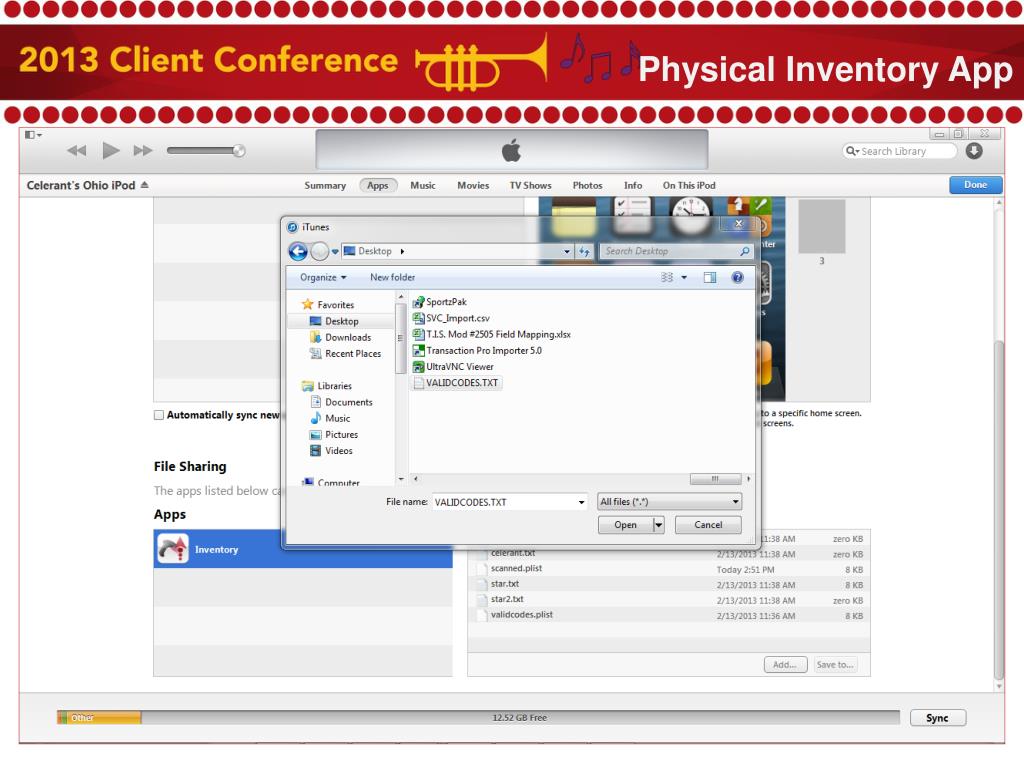Image resolution: width=1024 pixels, height=768 pixels.
Task: Open the Organize menu
Action: pos(323,278)
